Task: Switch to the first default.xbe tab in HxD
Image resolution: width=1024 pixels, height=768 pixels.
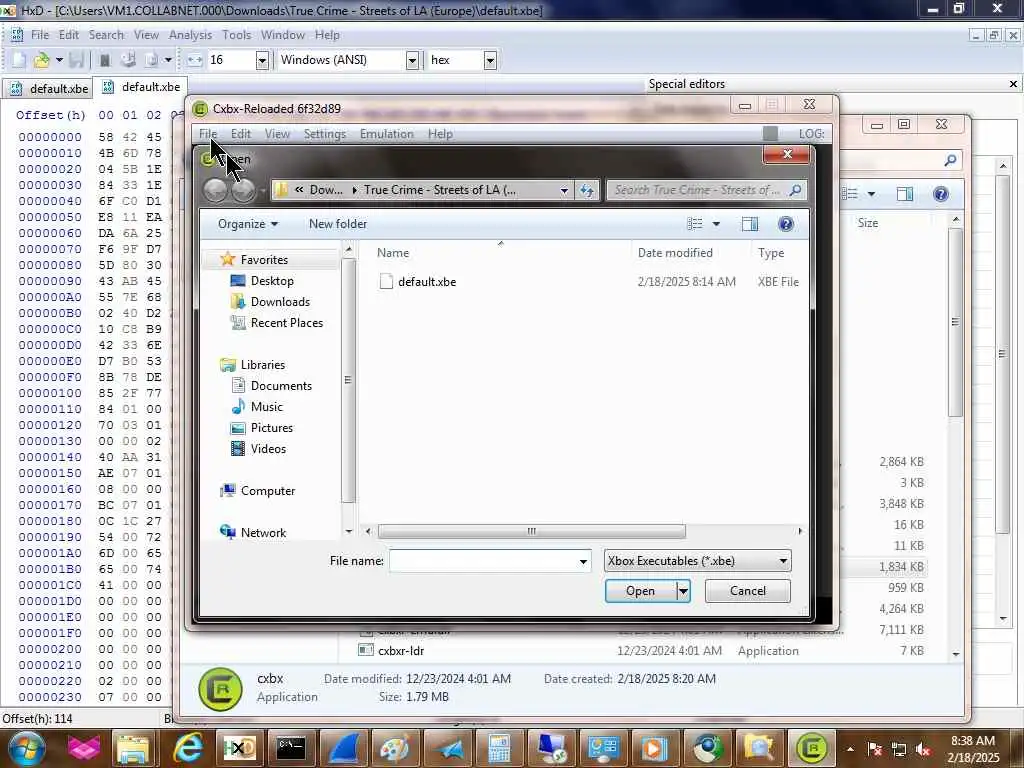Action: tap(49, 88)
